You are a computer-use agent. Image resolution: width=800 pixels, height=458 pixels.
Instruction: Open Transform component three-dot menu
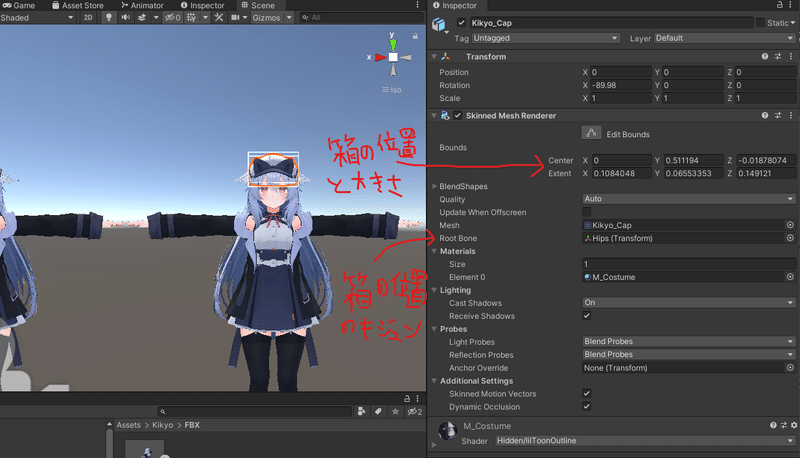(x=791, y=57)
